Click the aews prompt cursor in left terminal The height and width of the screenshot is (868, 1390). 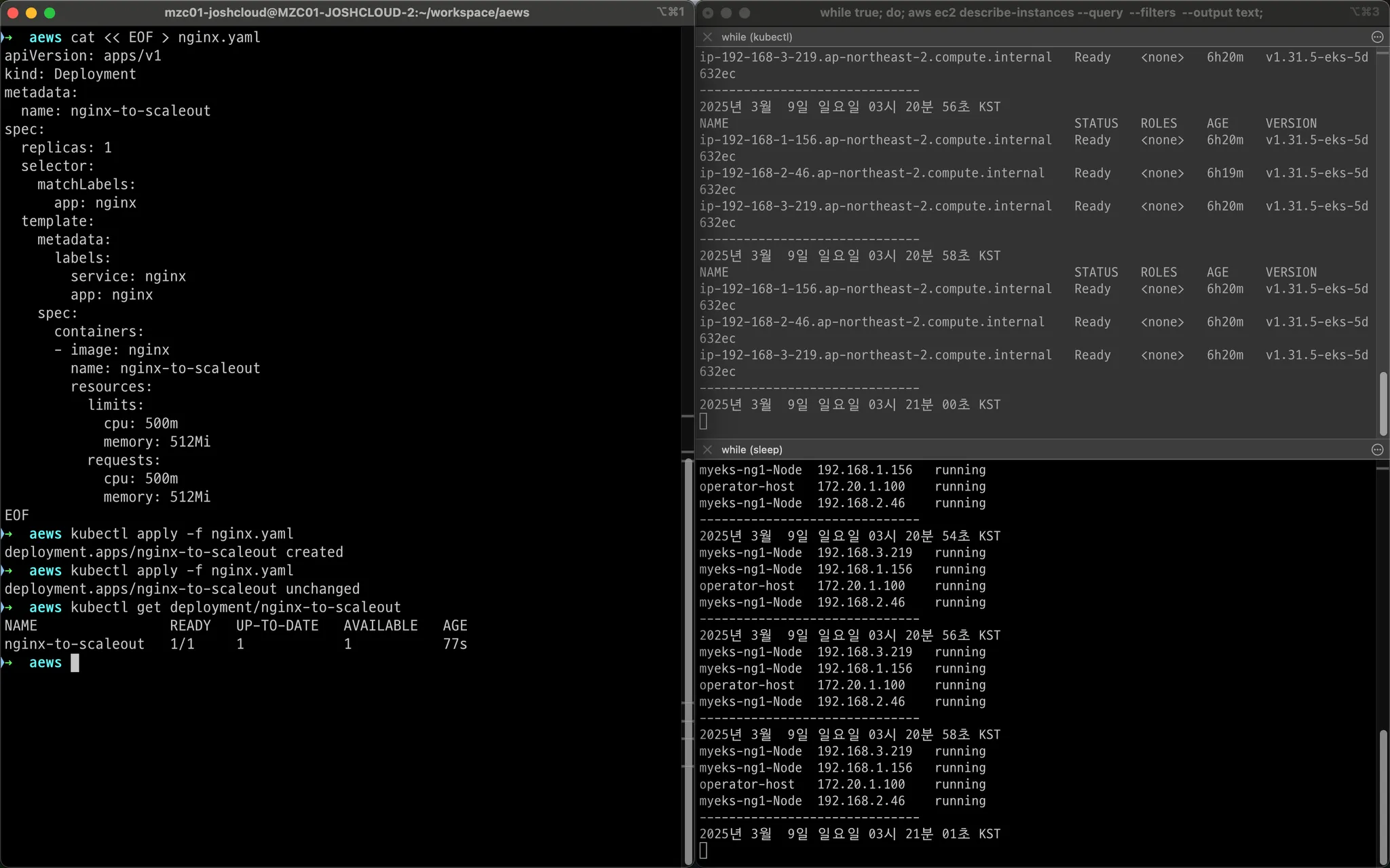pos(75,662)
